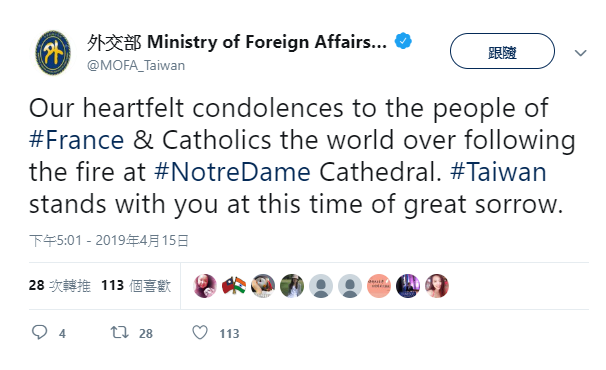
Task: Open the MOFA Taiwan profile avatar
Action: [x=53, y=53]
